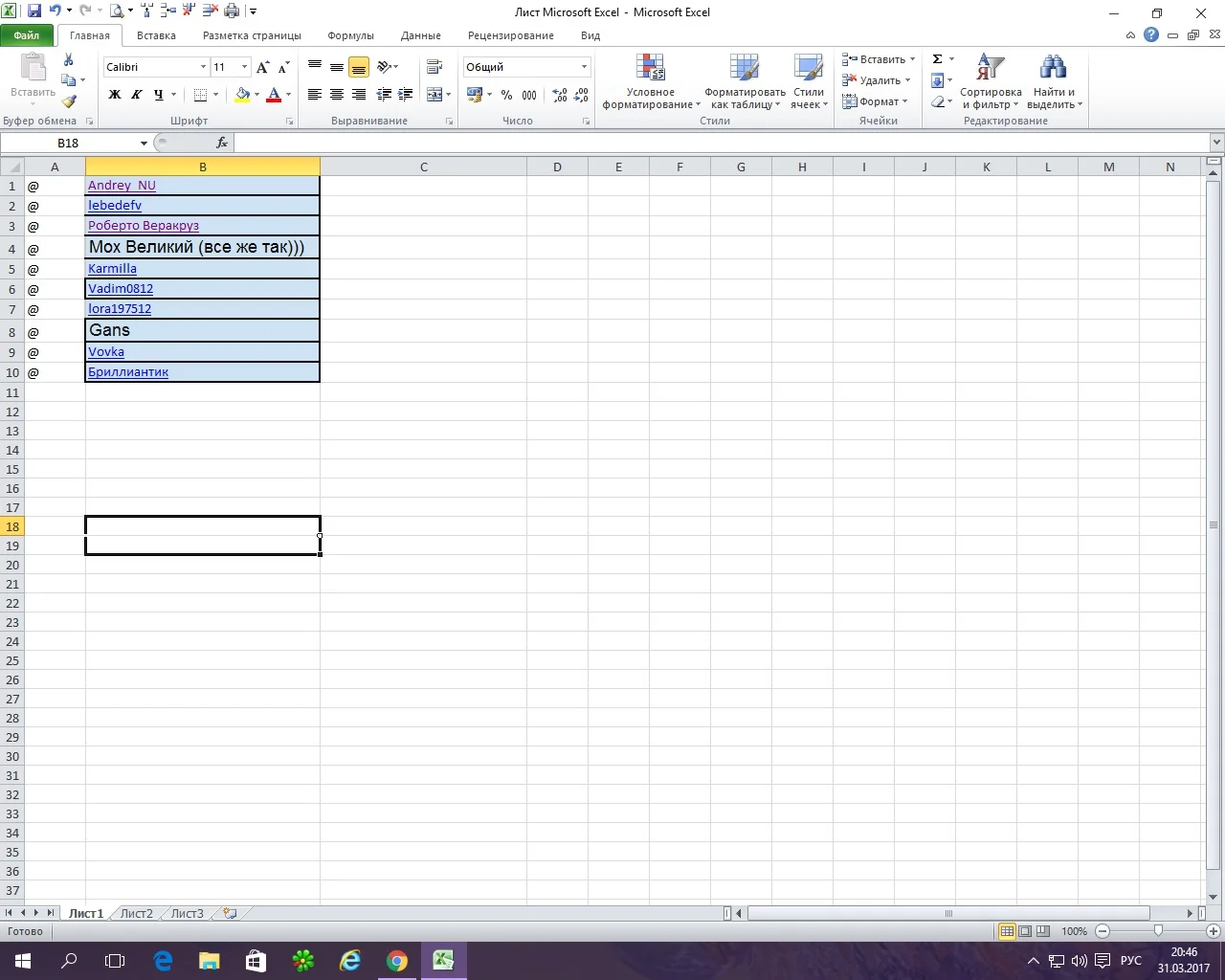Click the insert function fx icon

click(x=221, y=143)
